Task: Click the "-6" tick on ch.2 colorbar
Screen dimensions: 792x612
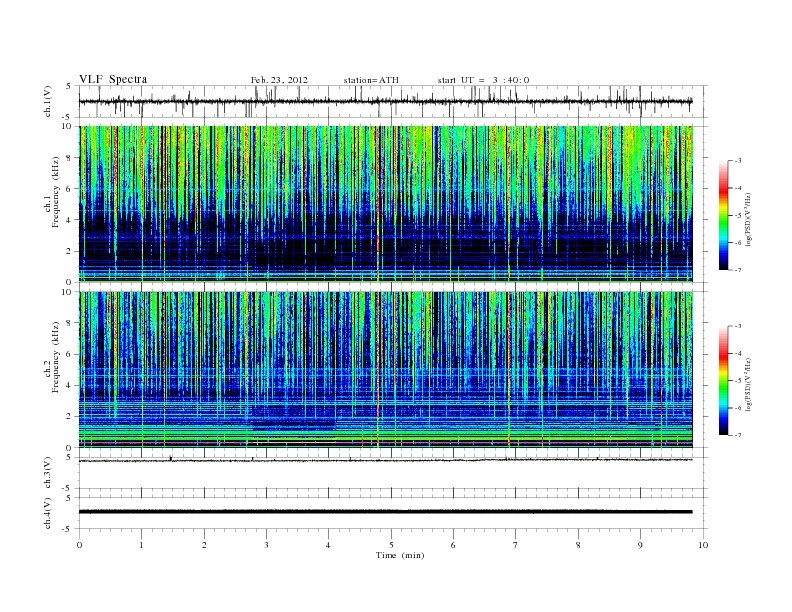Action: click(738, 408)
